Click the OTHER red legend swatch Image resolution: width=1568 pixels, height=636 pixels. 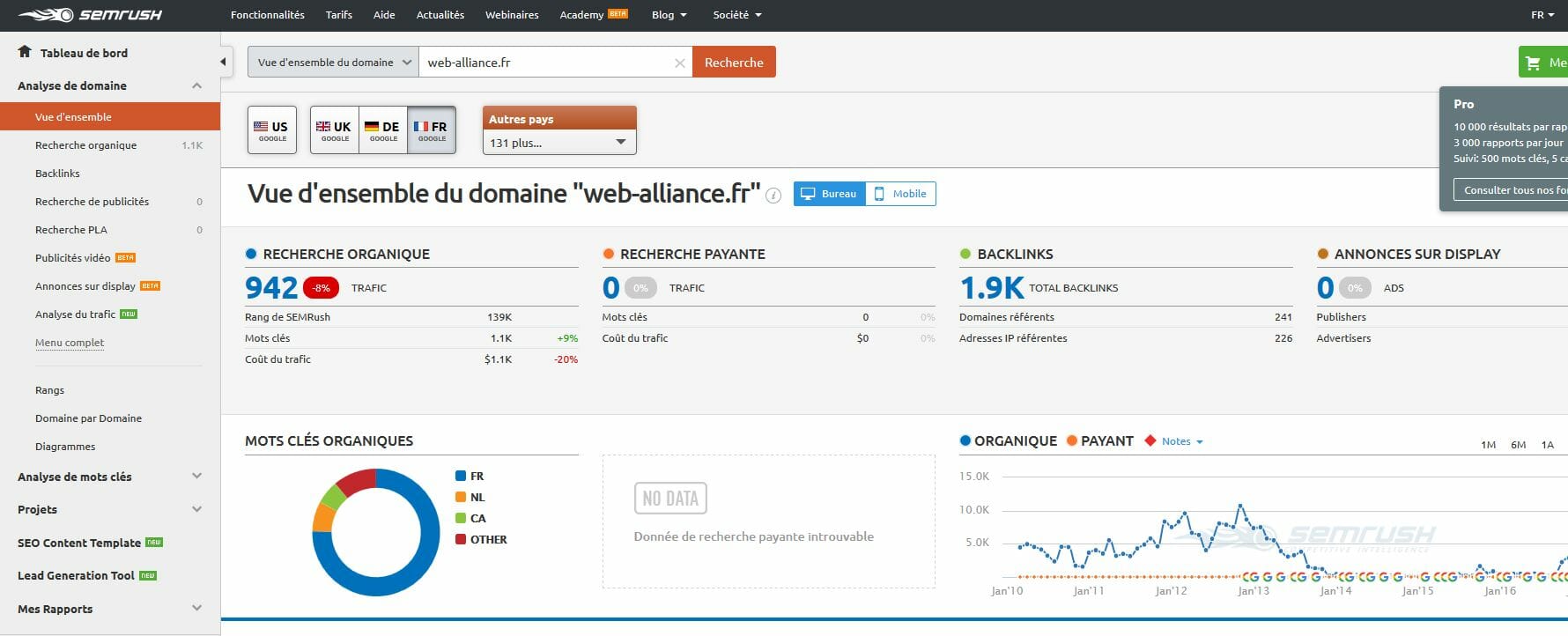pyautogui.click(x=461, y=539)
